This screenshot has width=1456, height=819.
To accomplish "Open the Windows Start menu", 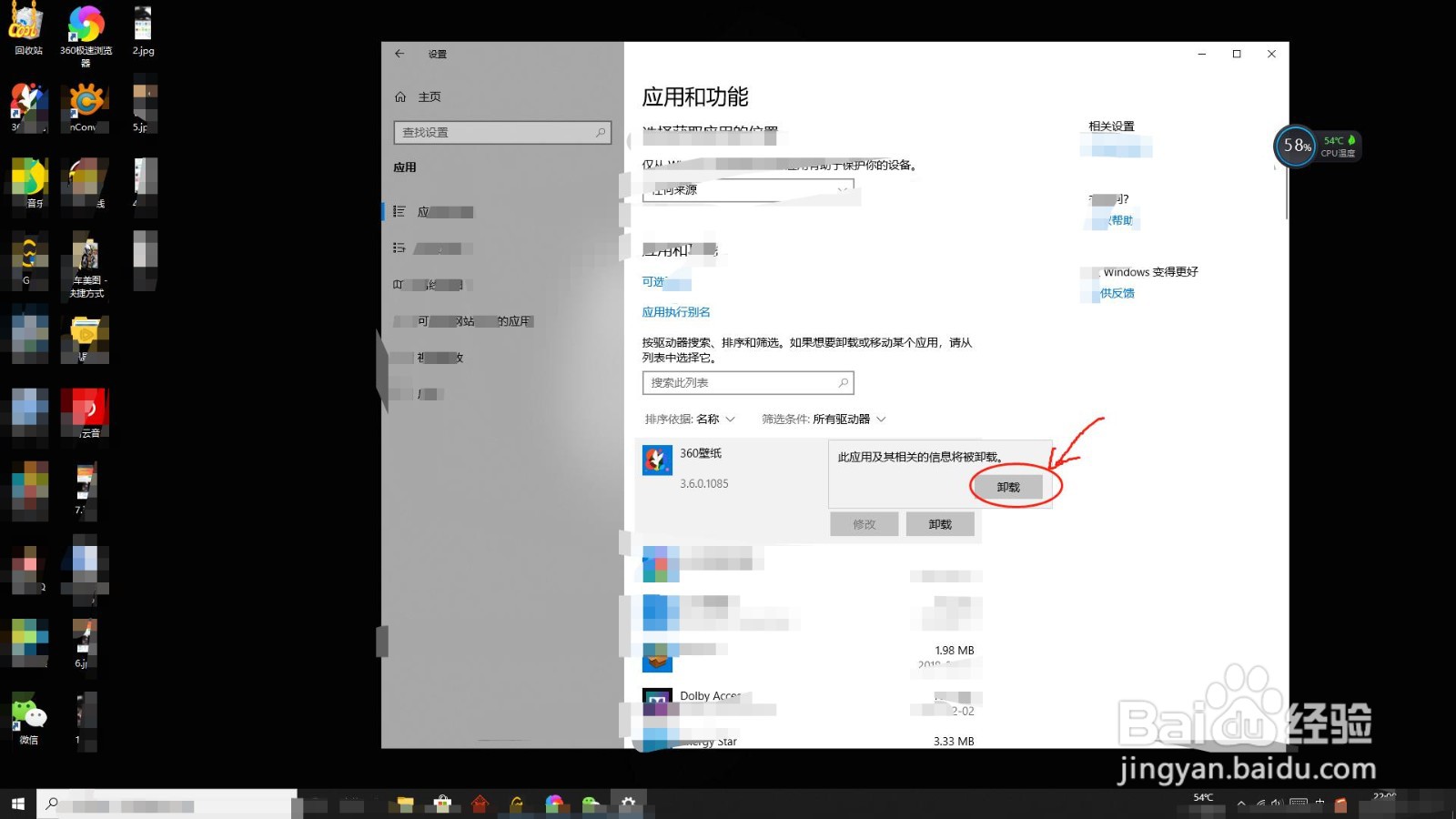I will [17, 804].
